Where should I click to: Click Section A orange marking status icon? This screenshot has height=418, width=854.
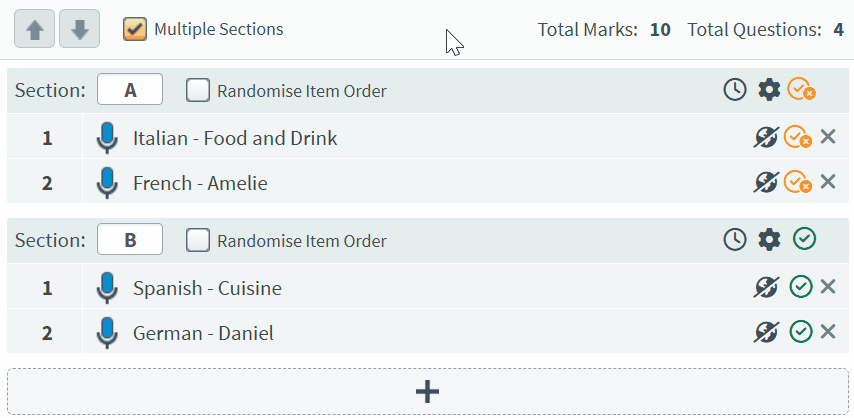[x=801, y=90]
